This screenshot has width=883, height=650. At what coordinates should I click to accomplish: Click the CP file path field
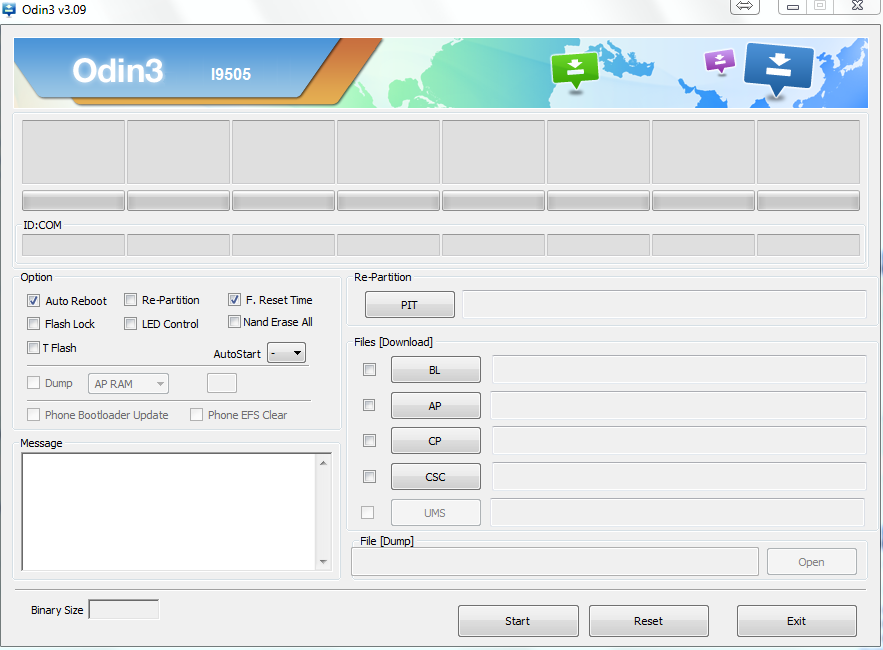tap(679, 440)
